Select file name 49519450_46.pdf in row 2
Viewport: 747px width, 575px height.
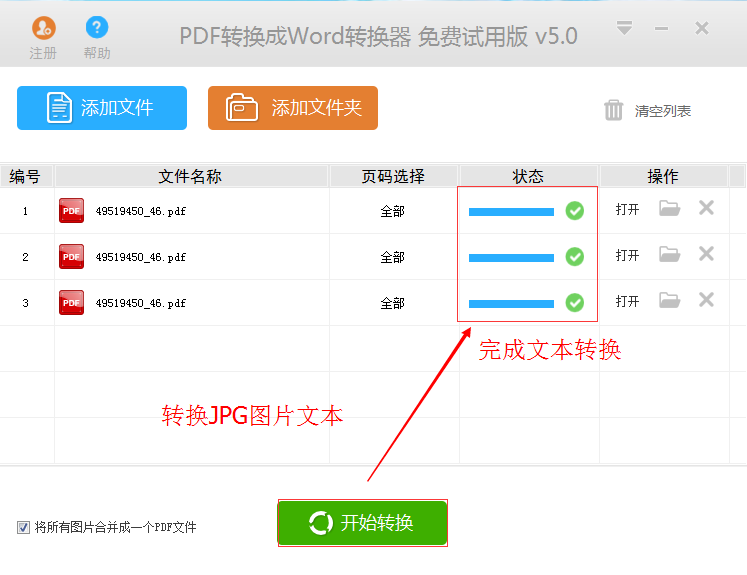point(141,257)
